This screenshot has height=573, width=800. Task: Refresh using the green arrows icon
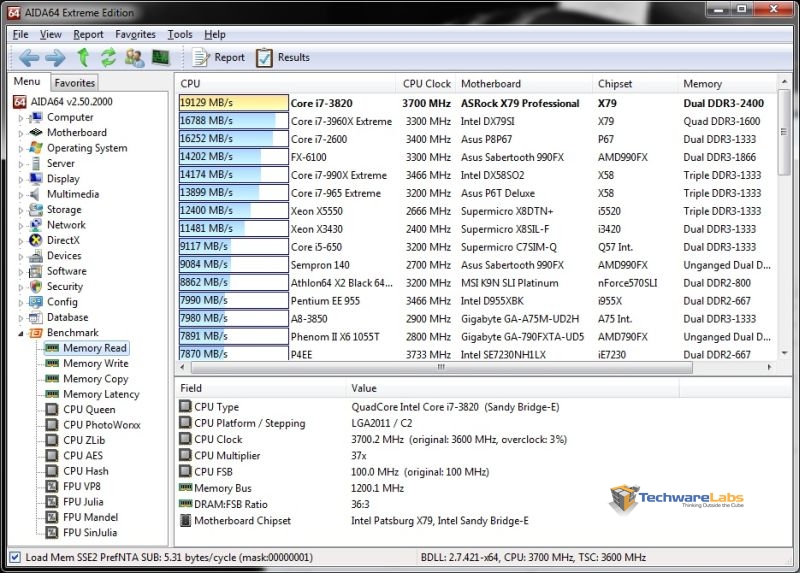tap(108, 57)
